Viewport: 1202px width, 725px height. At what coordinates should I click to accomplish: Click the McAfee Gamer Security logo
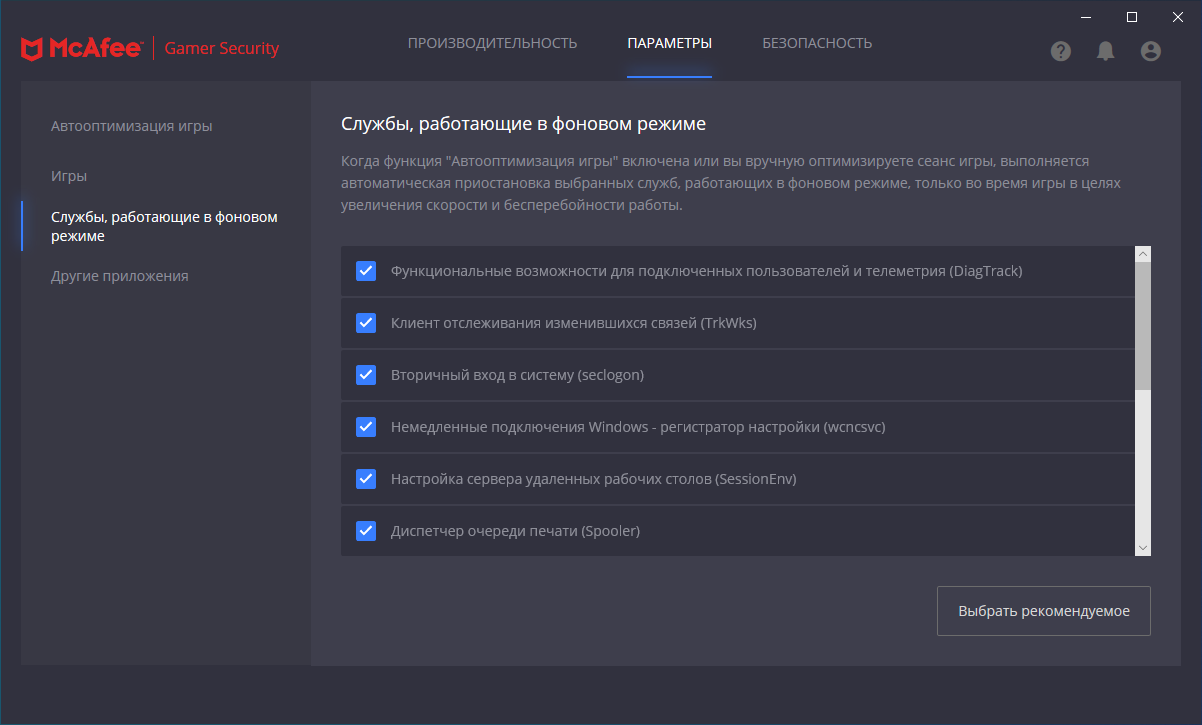click(x=150, y=48)
